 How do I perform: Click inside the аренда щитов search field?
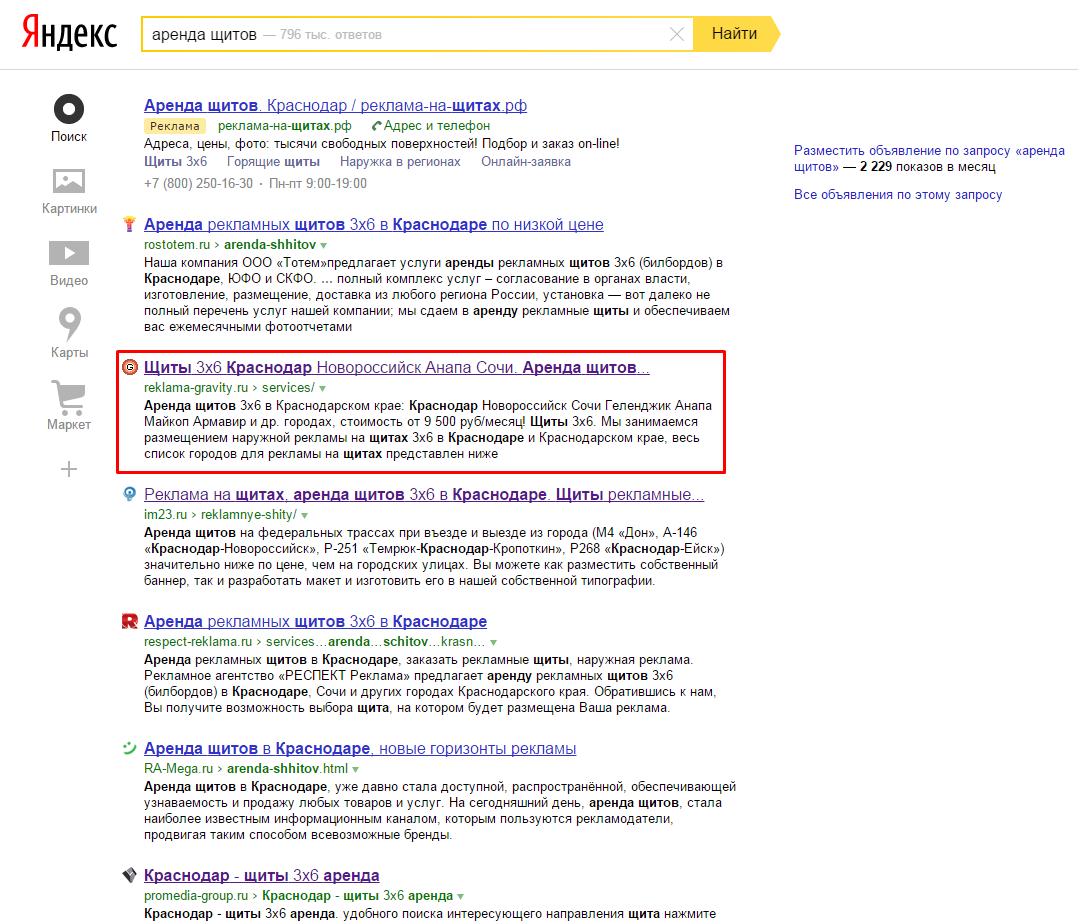406,34
